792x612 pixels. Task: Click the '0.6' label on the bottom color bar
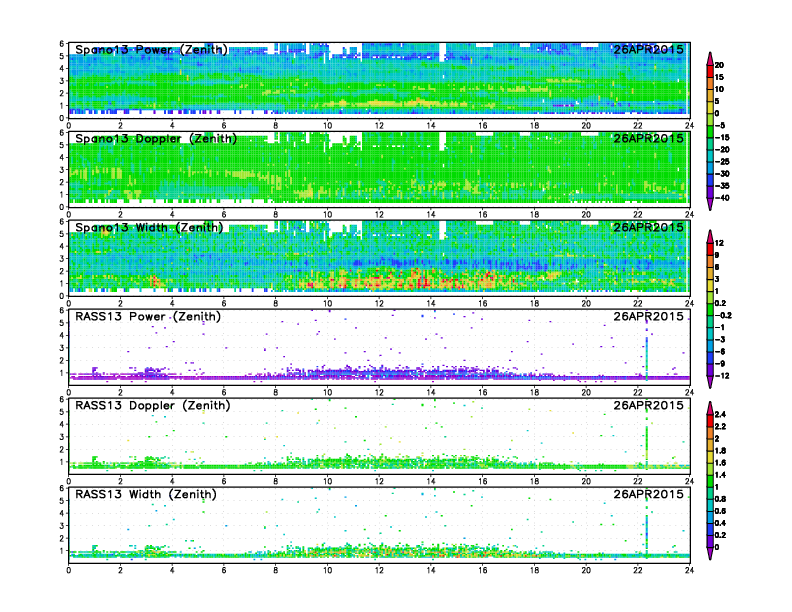pos(720,511)
